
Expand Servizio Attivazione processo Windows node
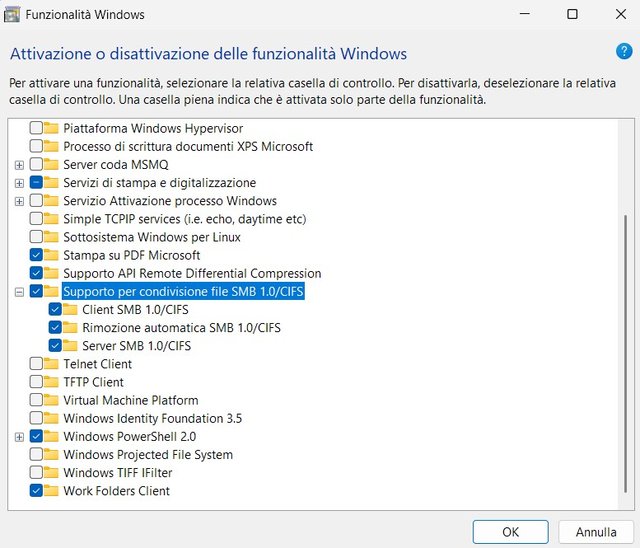[19, 202]
